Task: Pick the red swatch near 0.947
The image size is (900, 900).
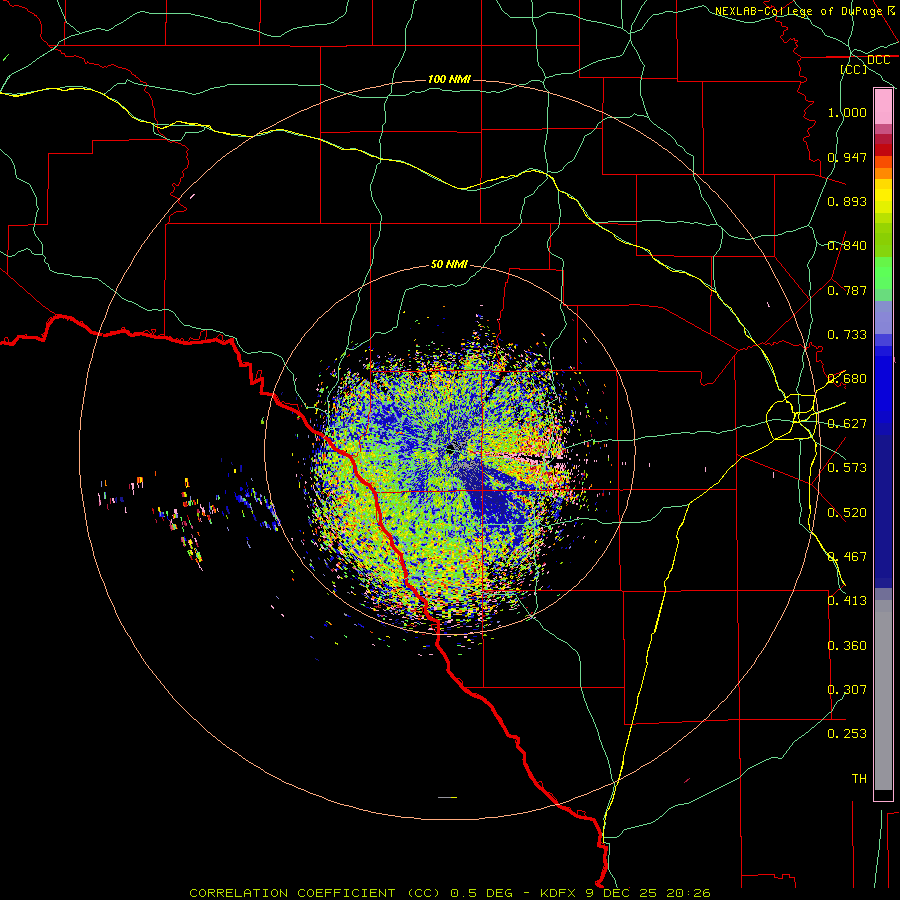Action: tap(883, 149)
